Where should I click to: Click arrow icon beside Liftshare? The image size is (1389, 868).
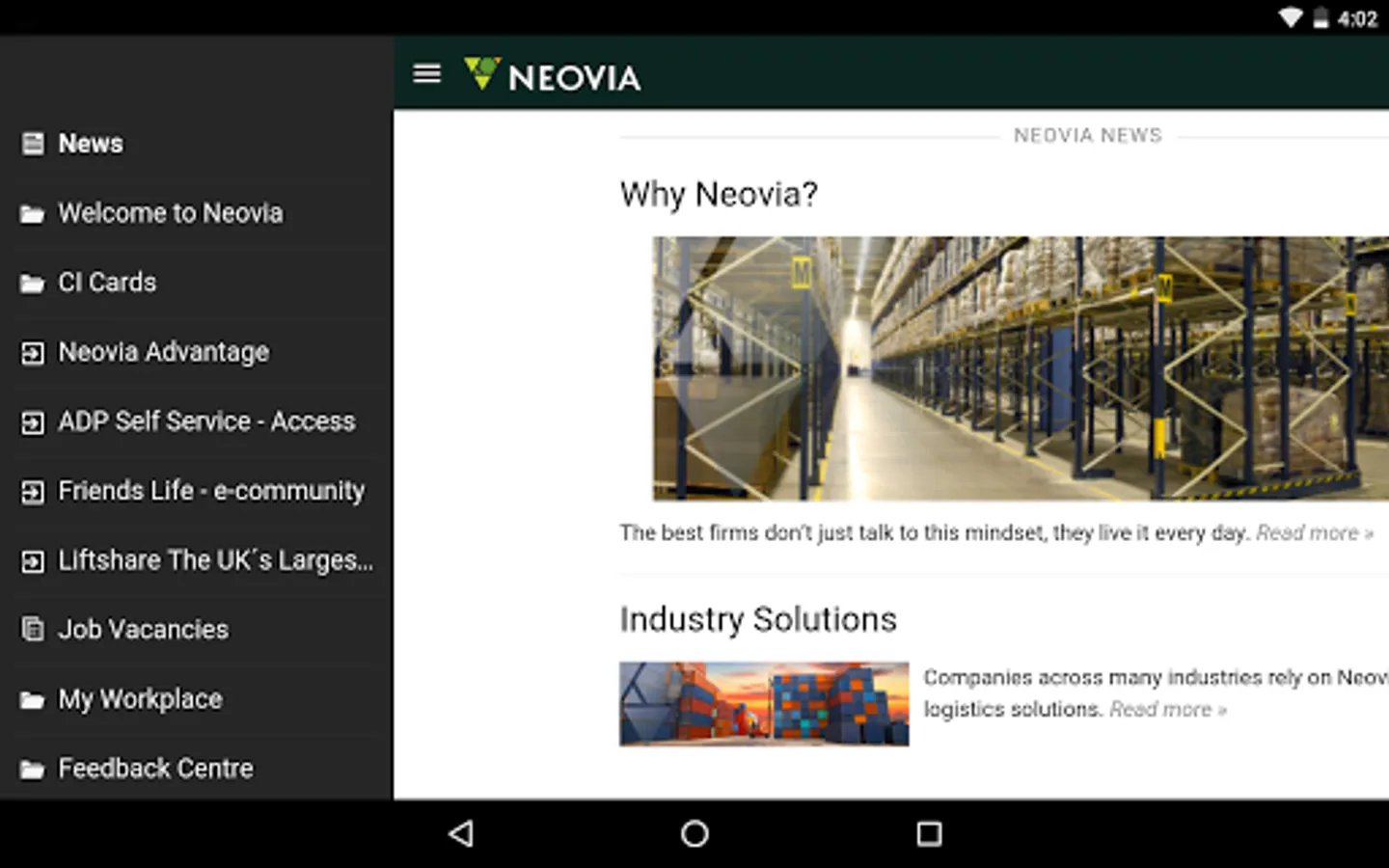tap(33, 561)
